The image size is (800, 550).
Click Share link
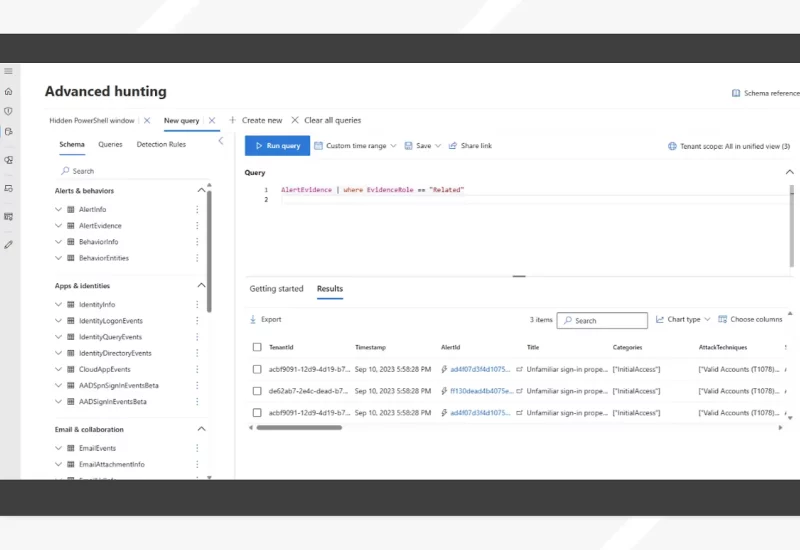[x=470, y=146]
